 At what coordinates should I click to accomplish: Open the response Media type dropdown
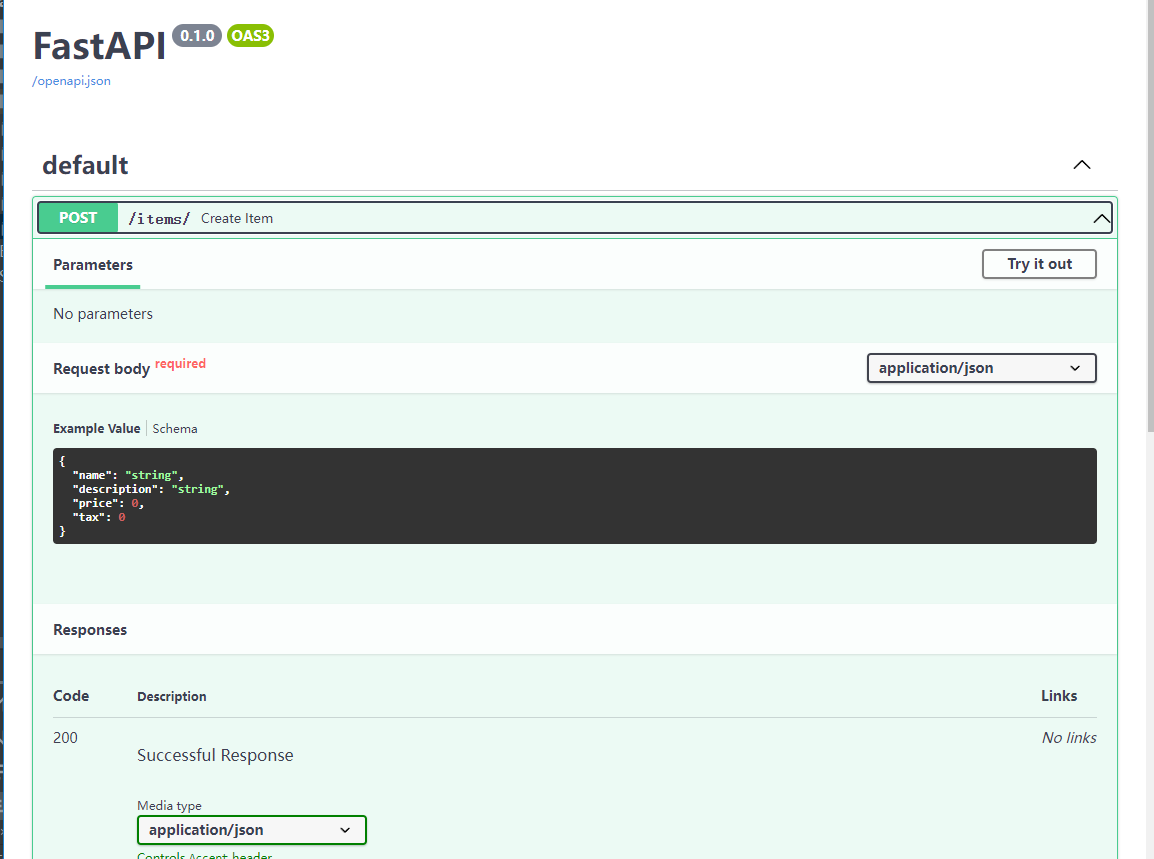tap(252, 830)
